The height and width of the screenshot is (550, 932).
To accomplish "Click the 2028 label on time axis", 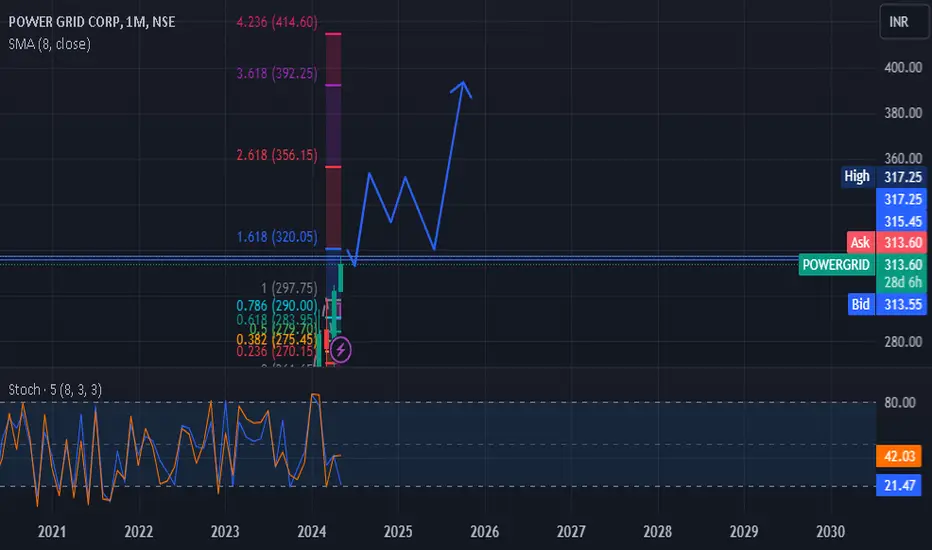I will [x=657, y=532].
